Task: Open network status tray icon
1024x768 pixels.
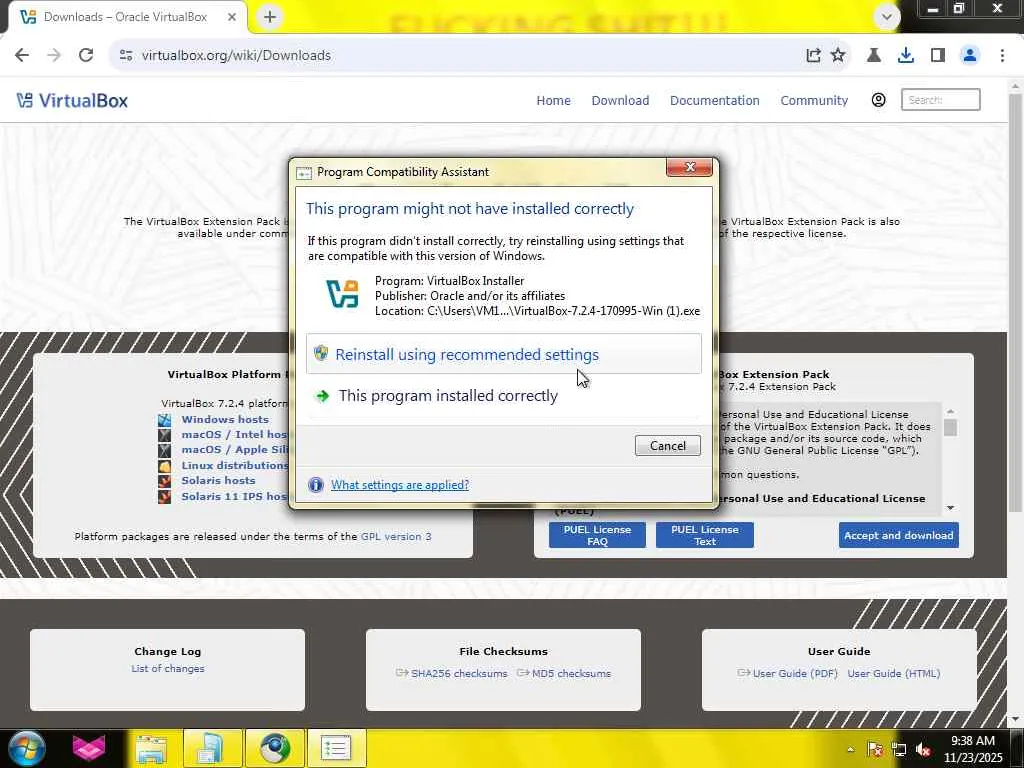Action: [899, 749]
